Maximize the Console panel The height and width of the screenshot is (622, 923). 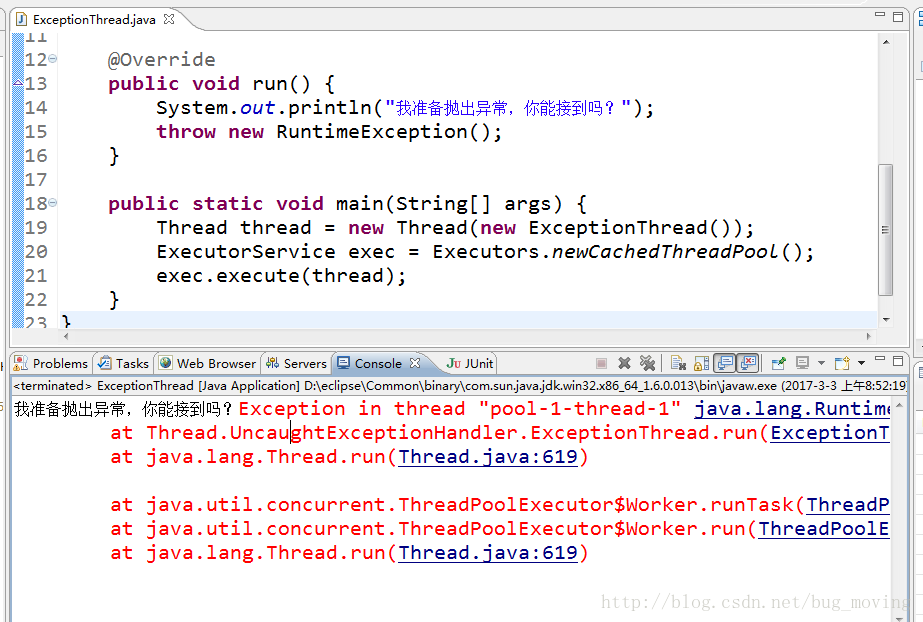pyautogui.click(x=898, y=361)
